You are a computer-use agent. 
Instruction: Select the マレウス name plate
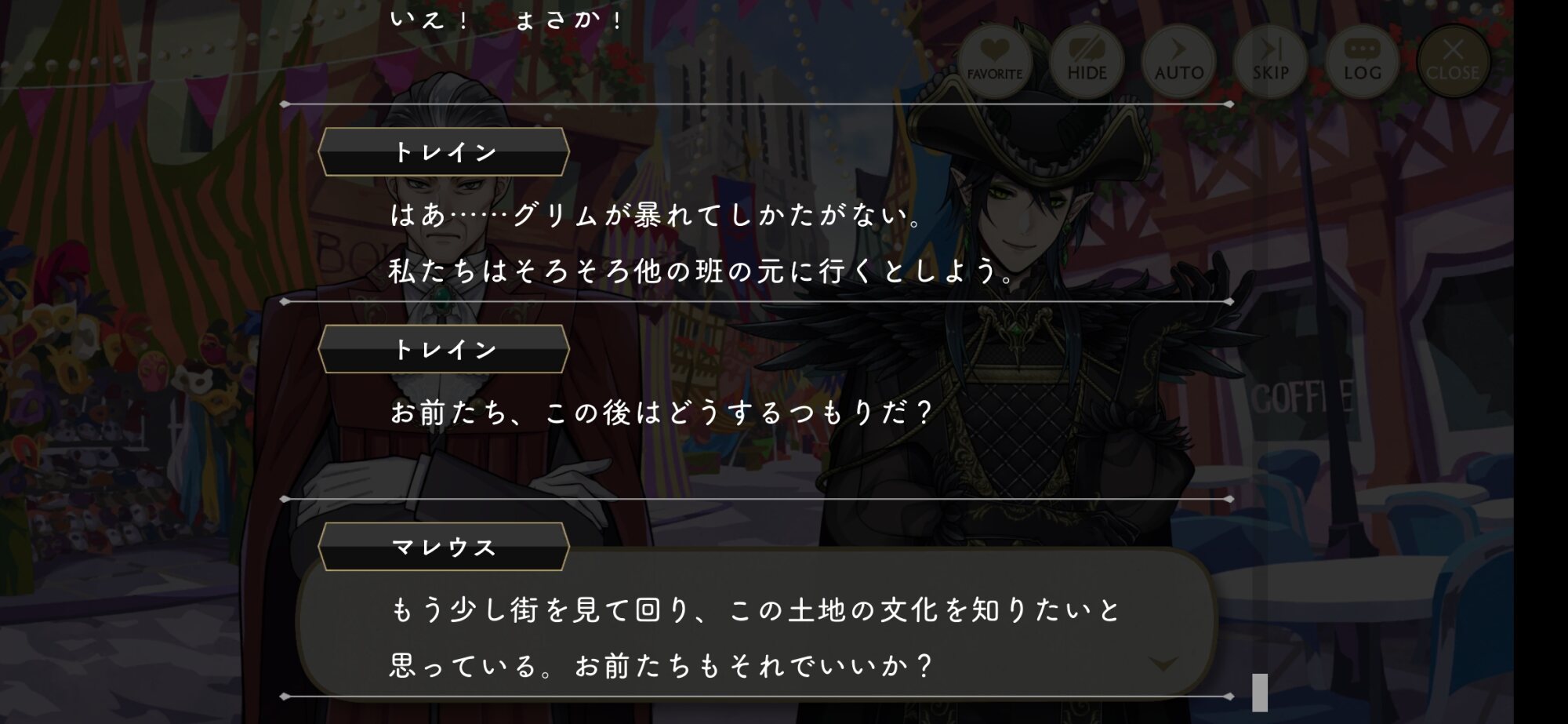(444, 547)
